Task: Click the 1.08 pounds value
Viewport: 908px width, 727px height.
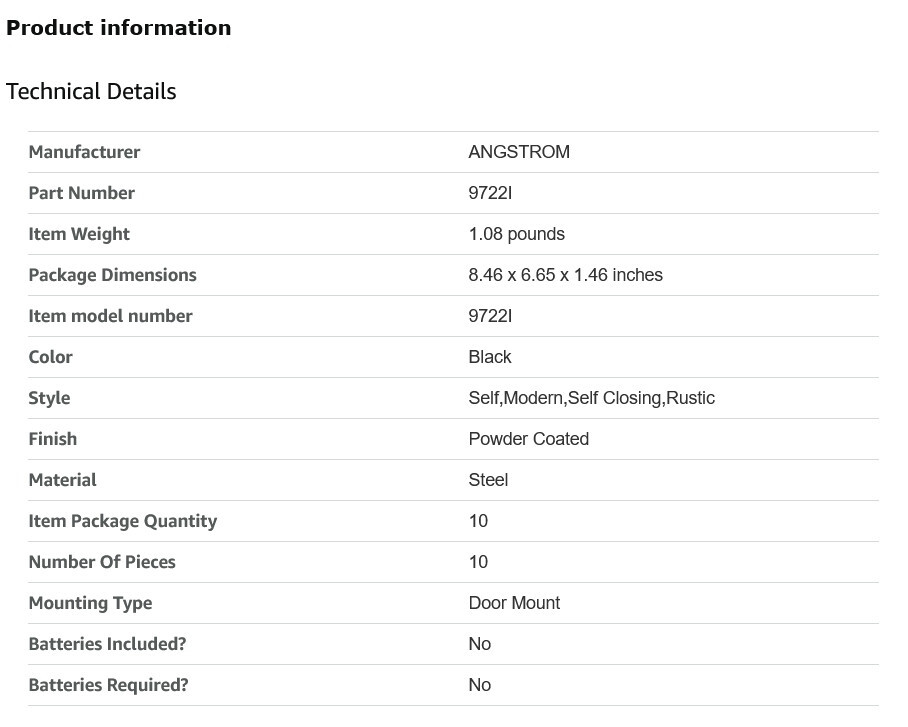Action: [x=517, y=234]
